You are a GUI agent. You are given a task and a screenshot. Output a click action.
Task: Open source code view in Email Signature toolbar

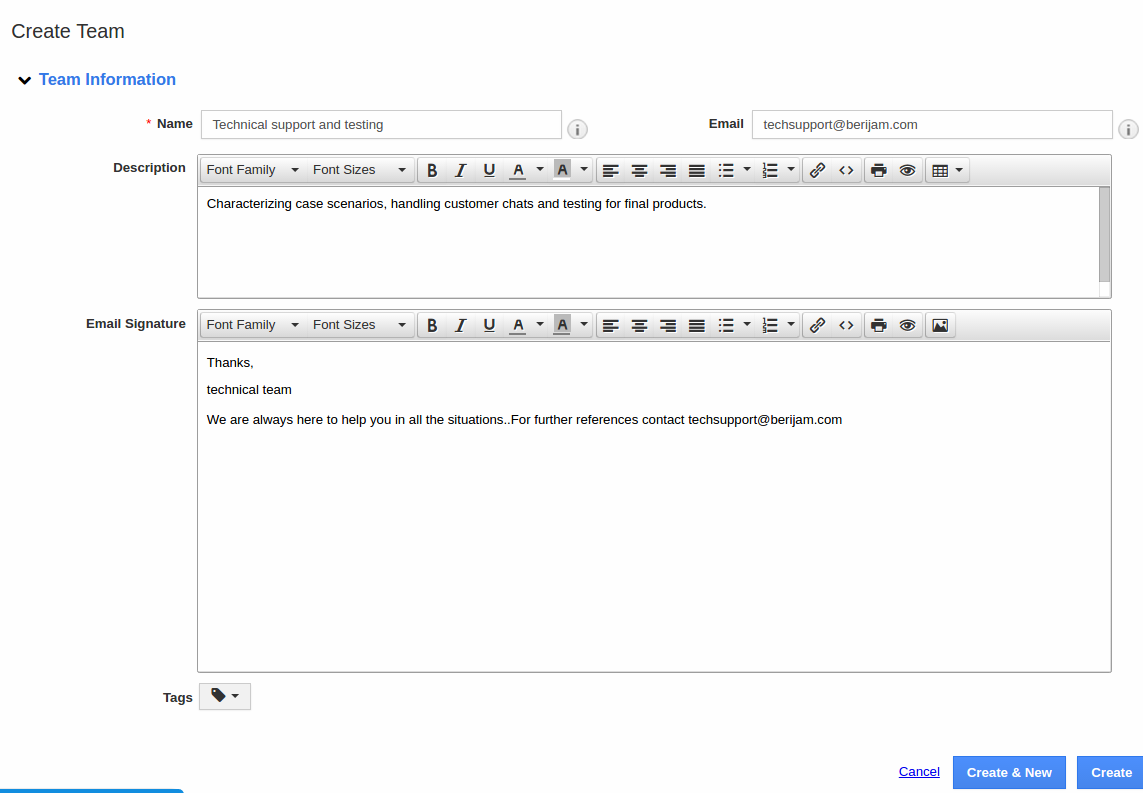(846, 325)
